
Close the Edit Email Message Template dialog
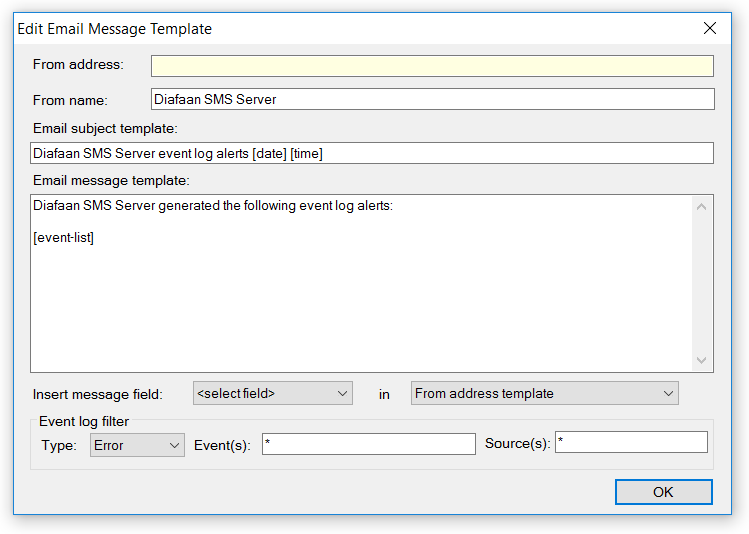click(710, 29)
